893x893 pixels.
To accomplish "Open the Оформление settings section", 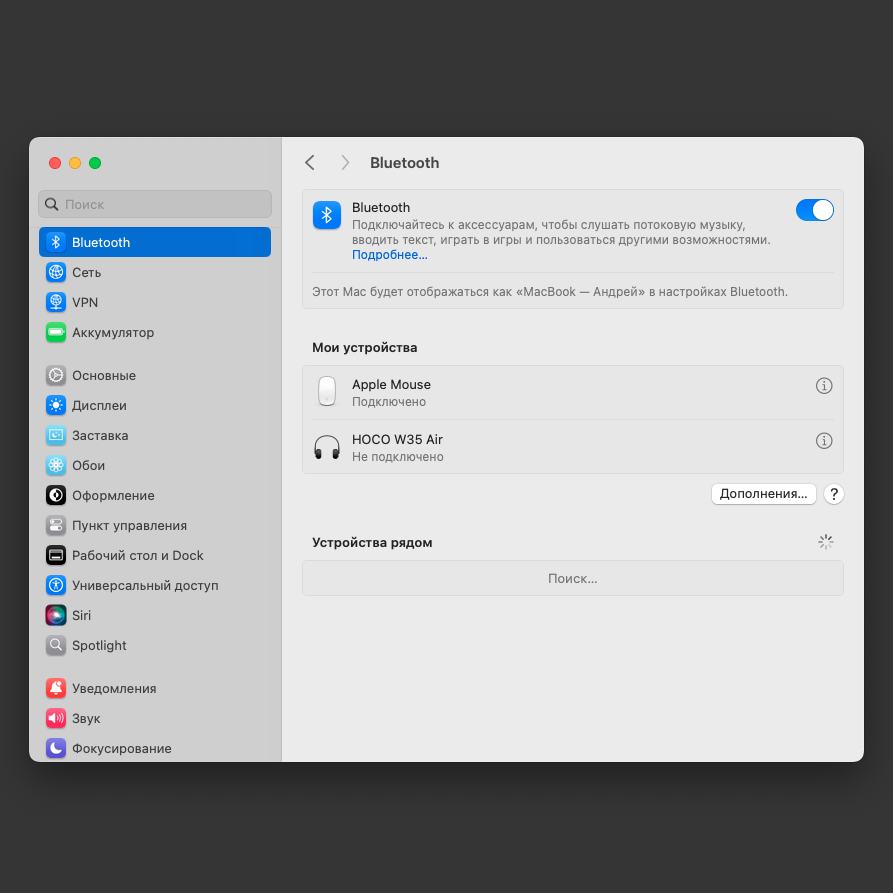I will tap(155, 495).
